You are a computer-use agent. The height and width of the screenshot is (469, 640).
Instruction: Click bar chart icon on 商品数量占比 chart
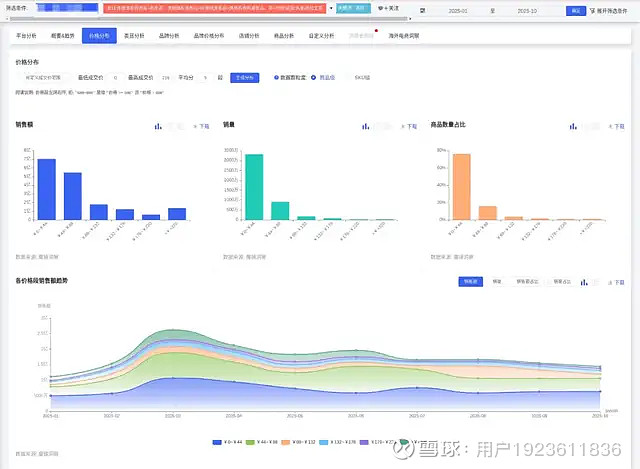(x=573, y=127)
